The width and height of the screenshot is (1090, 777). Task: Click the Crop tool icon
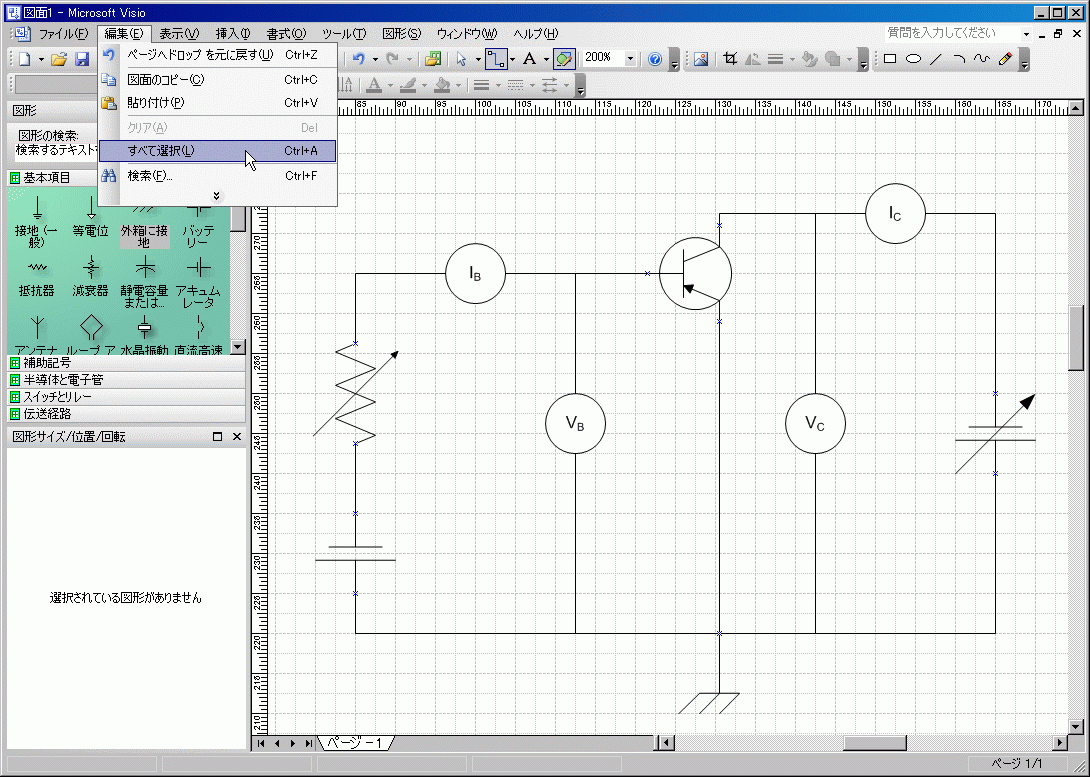click(x=730, y=59)
